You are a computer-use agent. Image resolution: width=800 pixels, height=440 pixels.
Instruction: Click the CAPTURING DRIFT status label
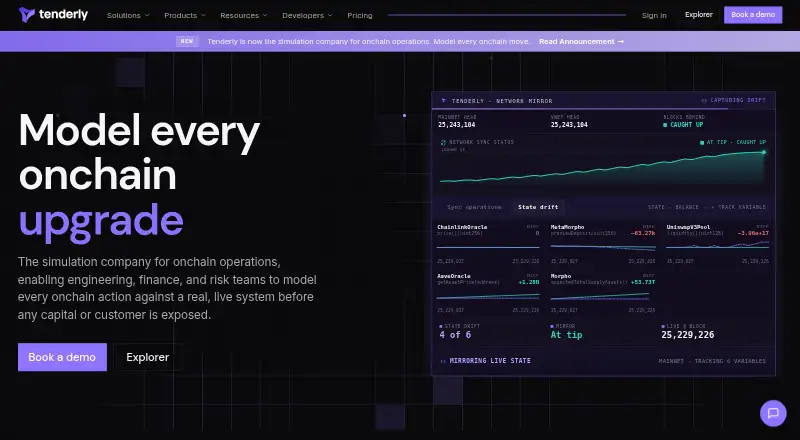pyautogui.click(x=733, y=101)
